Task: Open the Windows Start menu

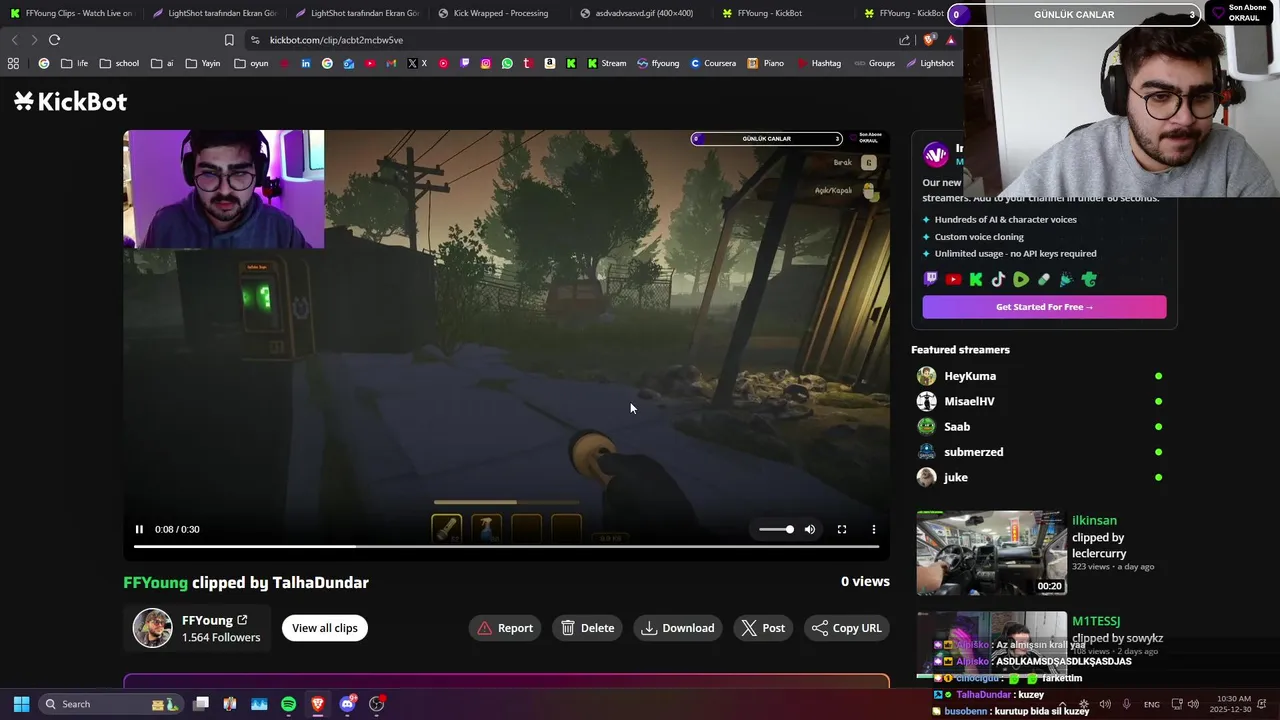Action: point(21,704)
